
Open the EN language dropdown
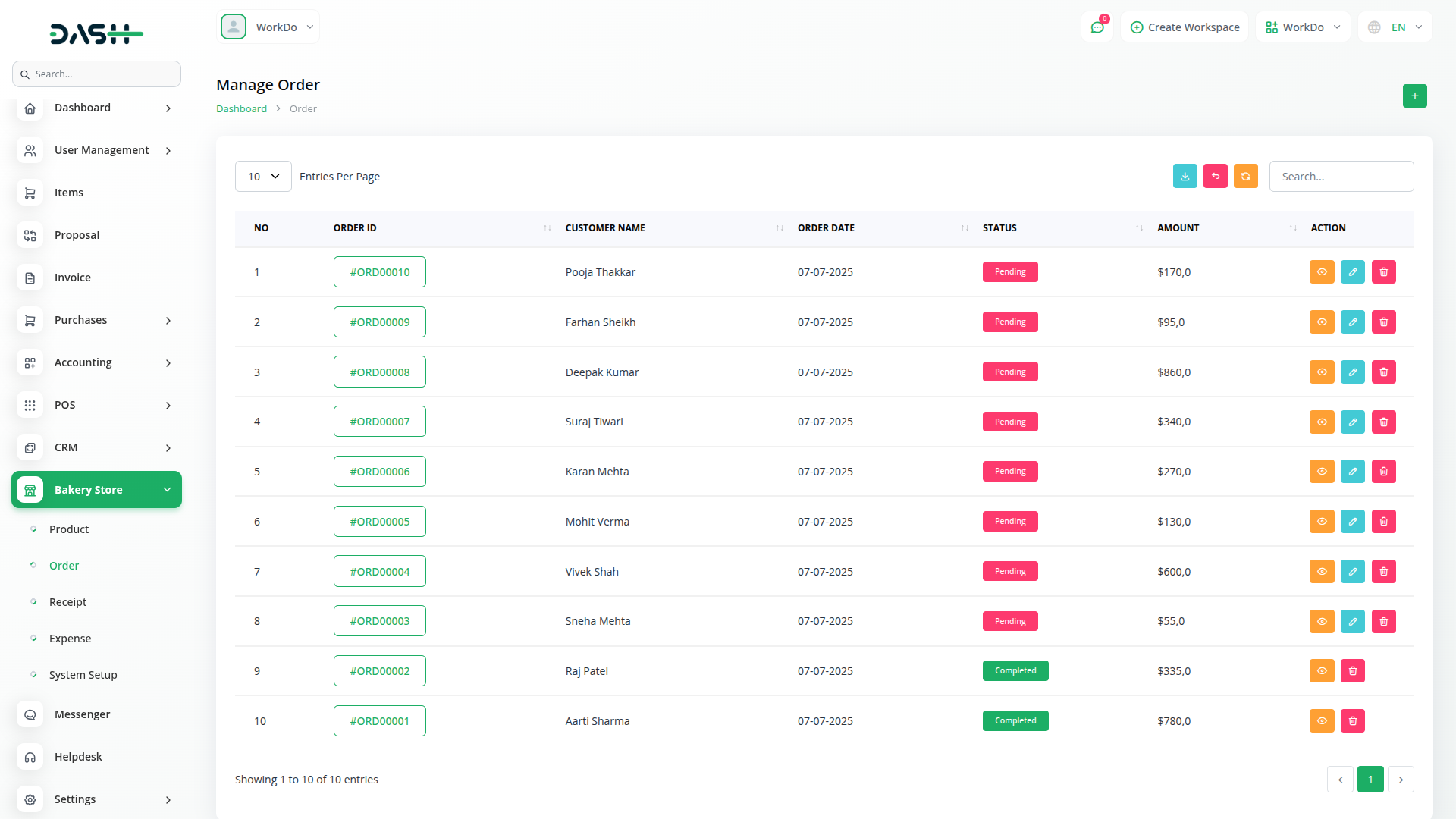(1396, 27)
